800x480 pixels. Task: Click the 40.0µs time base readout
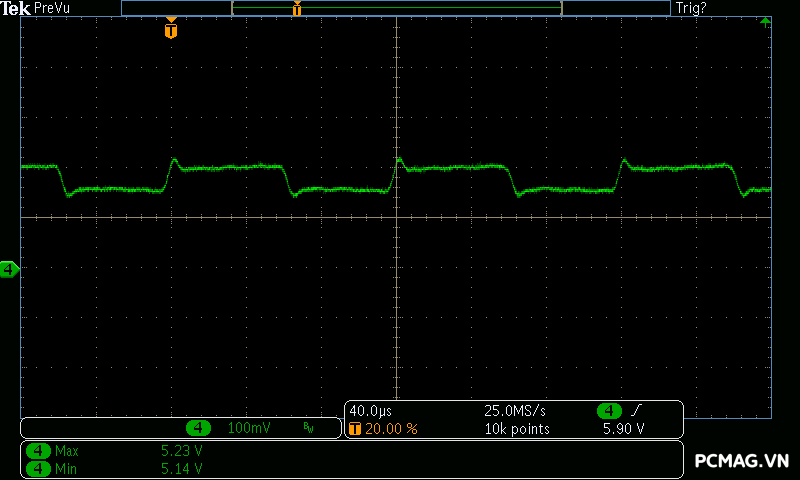pos(370,411)
